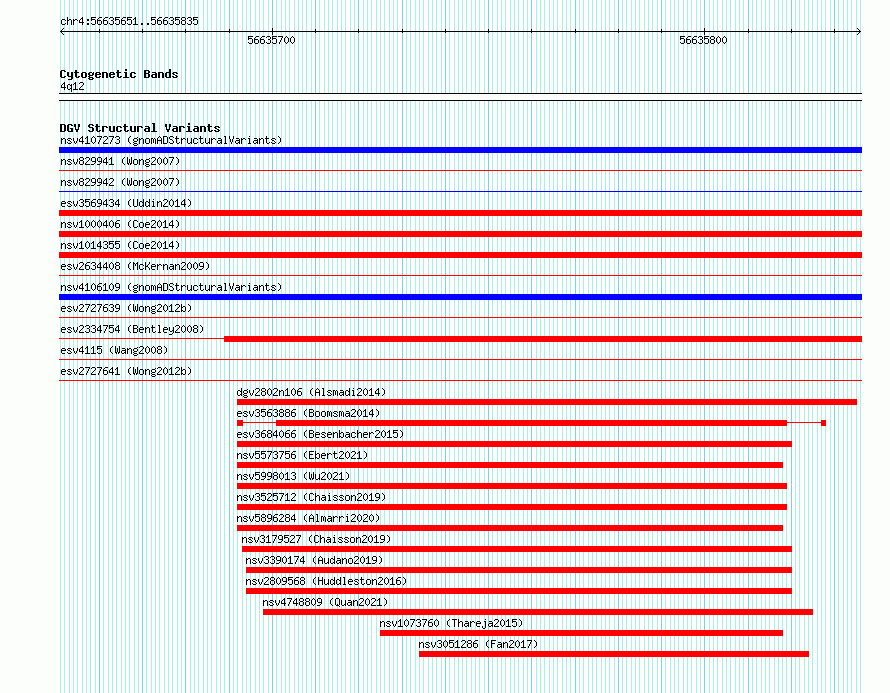Select the 4q12 band label

coord(72,86)
